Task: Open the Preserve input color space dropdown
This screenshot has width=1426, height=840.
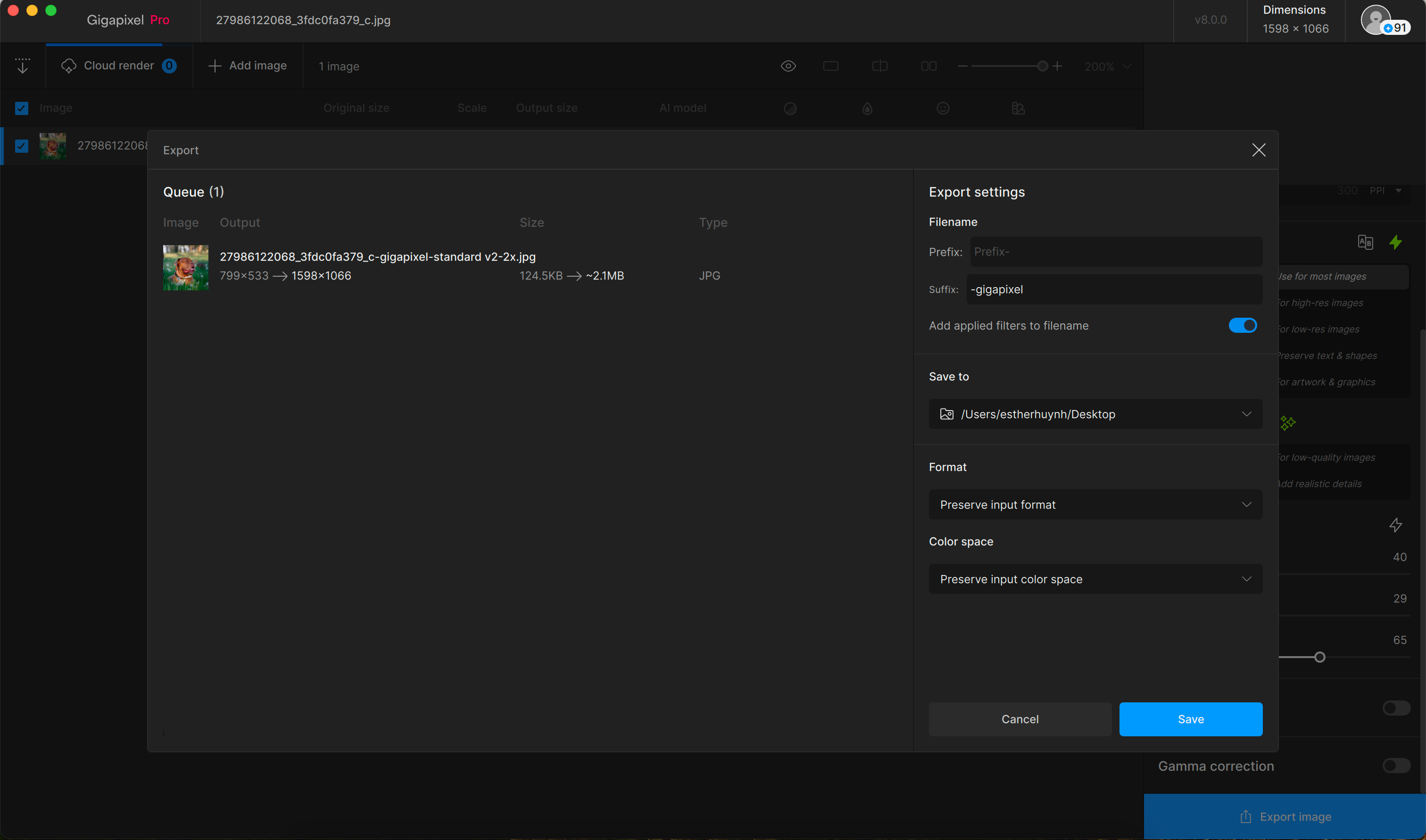Action: (x=1095, y=579)
